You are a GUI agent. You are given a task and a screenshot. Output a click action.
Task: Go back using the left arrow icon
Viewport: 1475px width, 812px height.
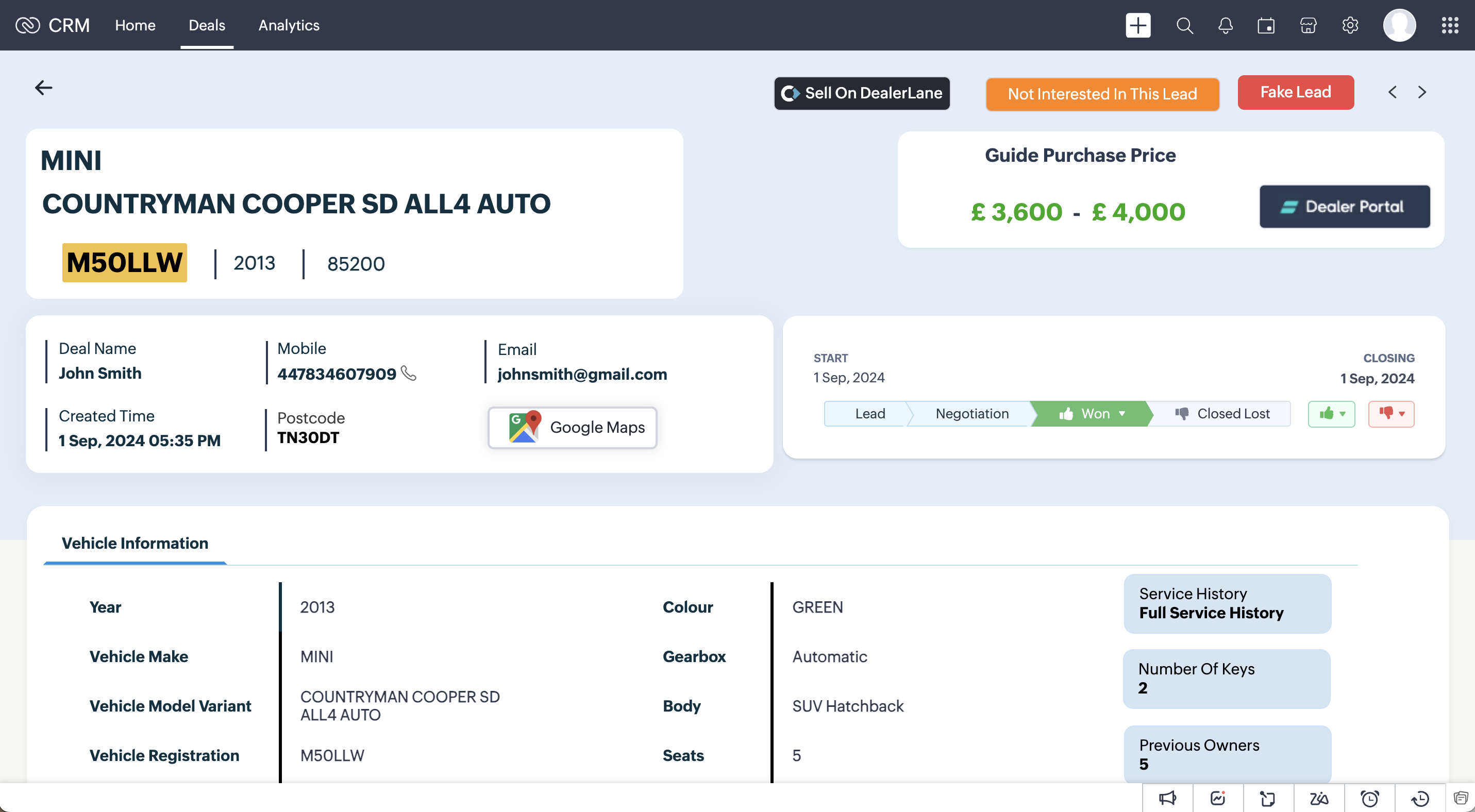click(x=43, y=88)
